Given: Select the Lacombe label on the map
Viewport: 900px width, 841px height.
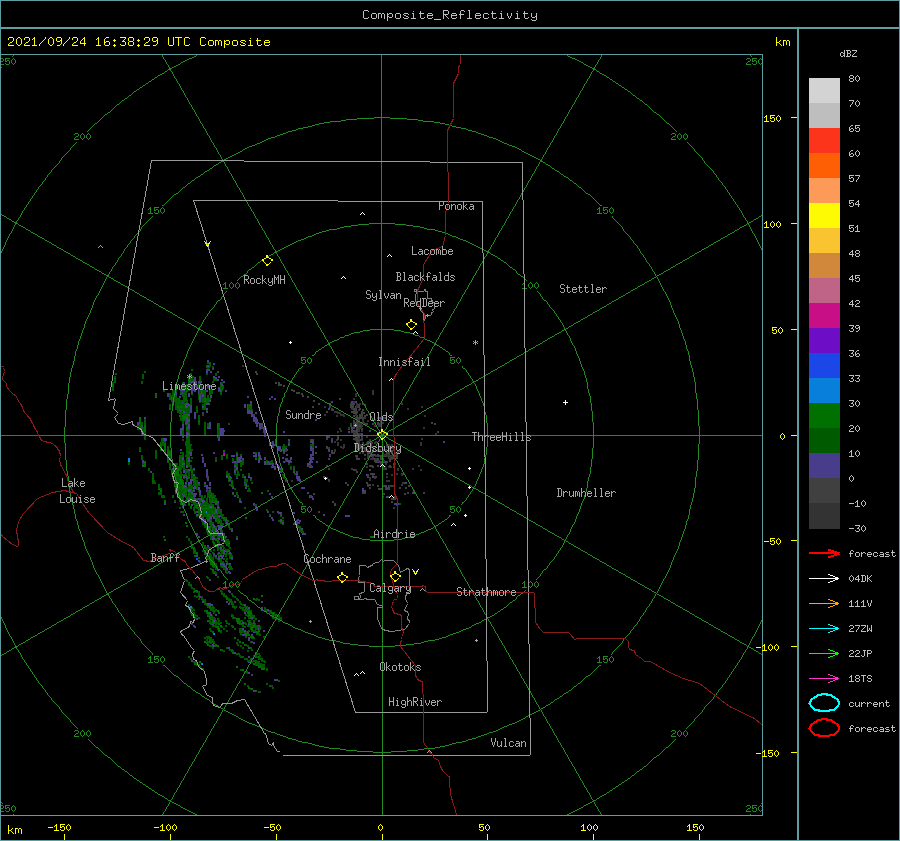Looking at the screenshot, I should (x=432, y=251).
